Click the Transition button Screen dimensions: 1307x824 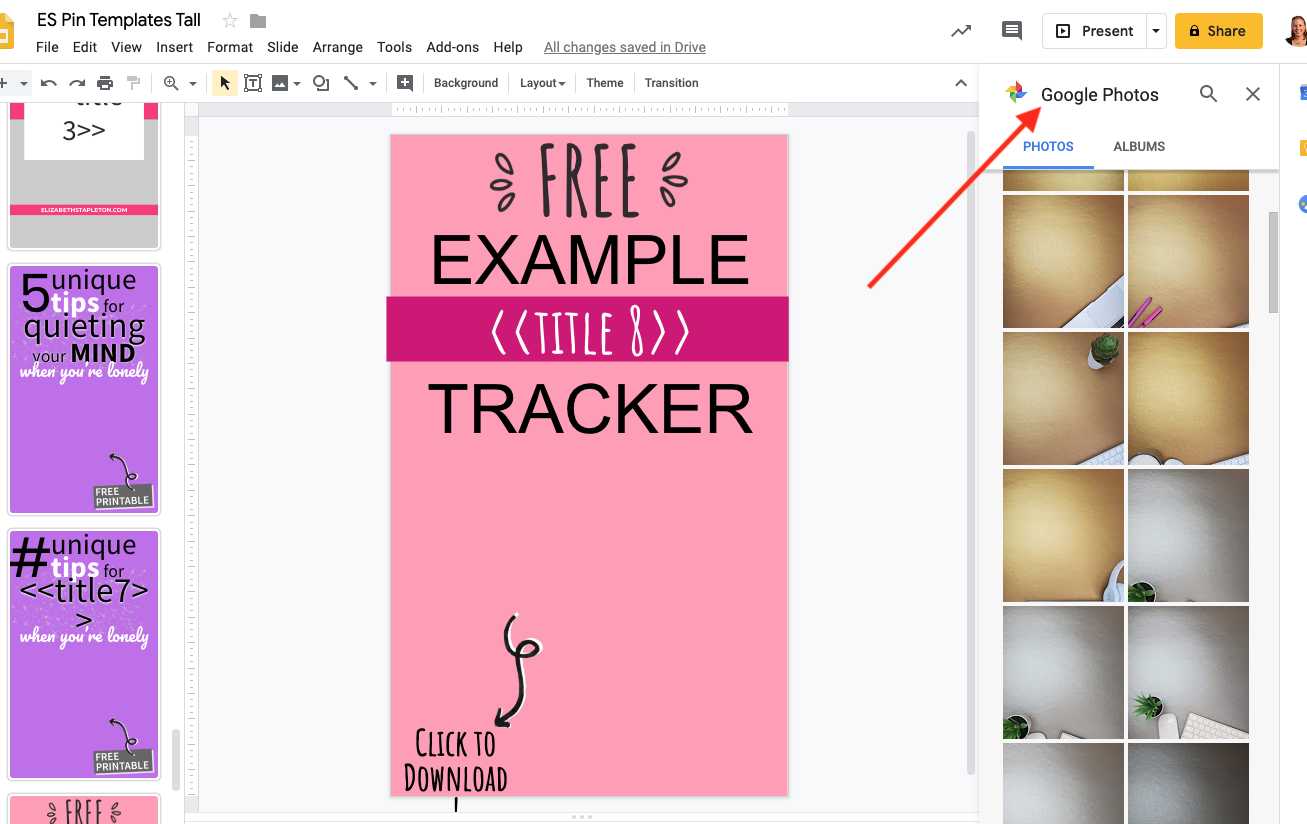(672, 83)
